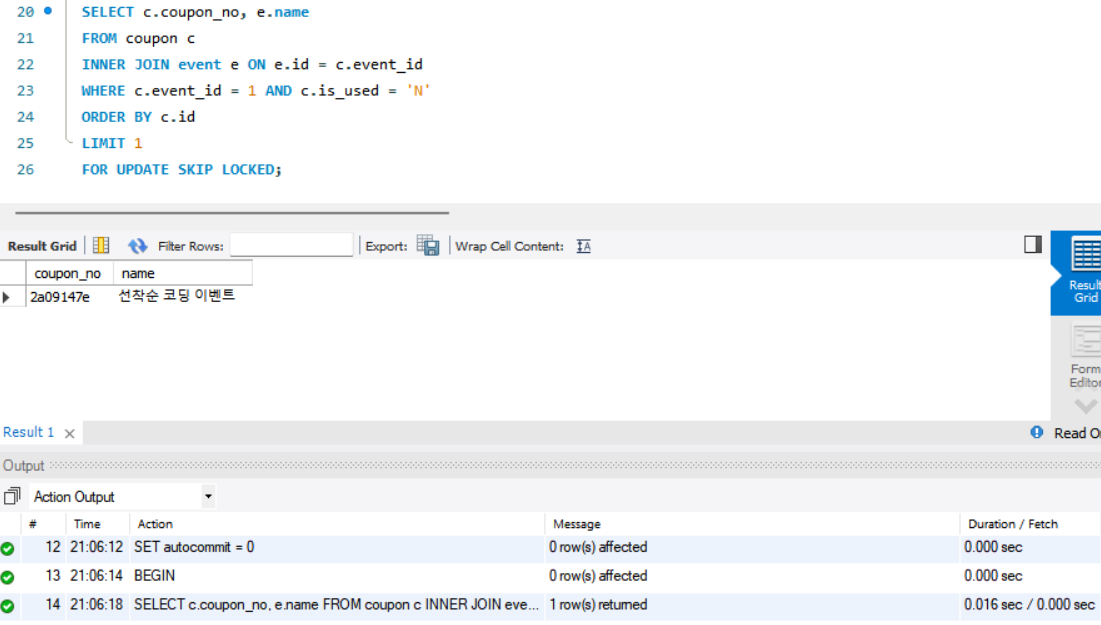Click the Read Only info icon
This screenshot has height=625, width=1101.
click(1036, 432)
